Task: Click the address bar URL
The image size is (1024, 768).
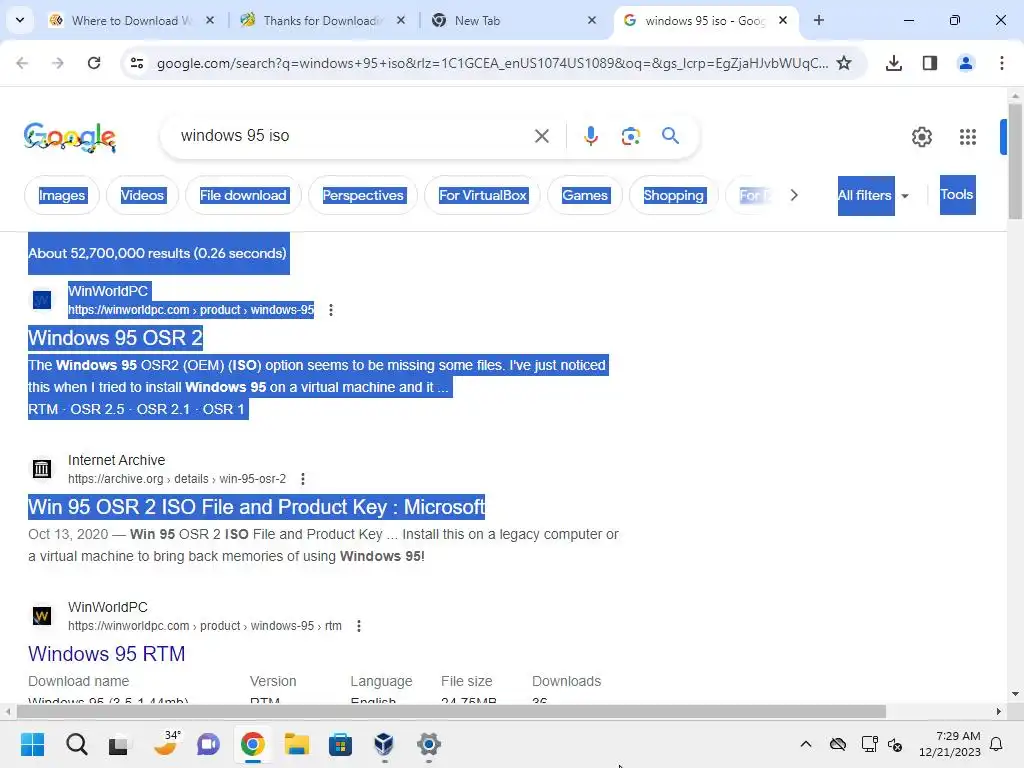Action: 492,63
